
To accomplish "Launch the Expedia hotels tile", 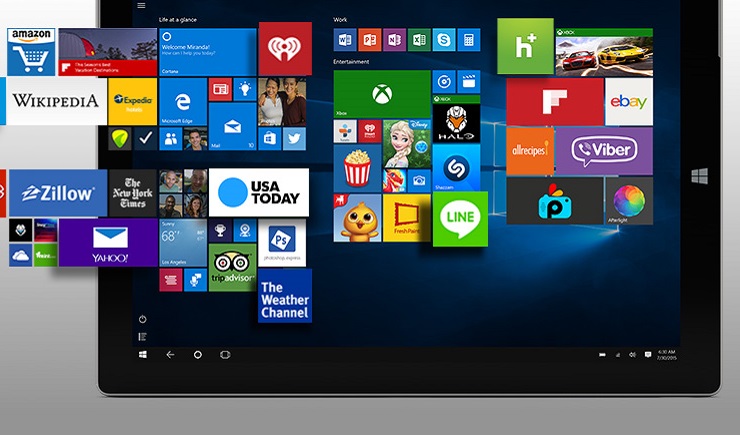I will 133,101.
